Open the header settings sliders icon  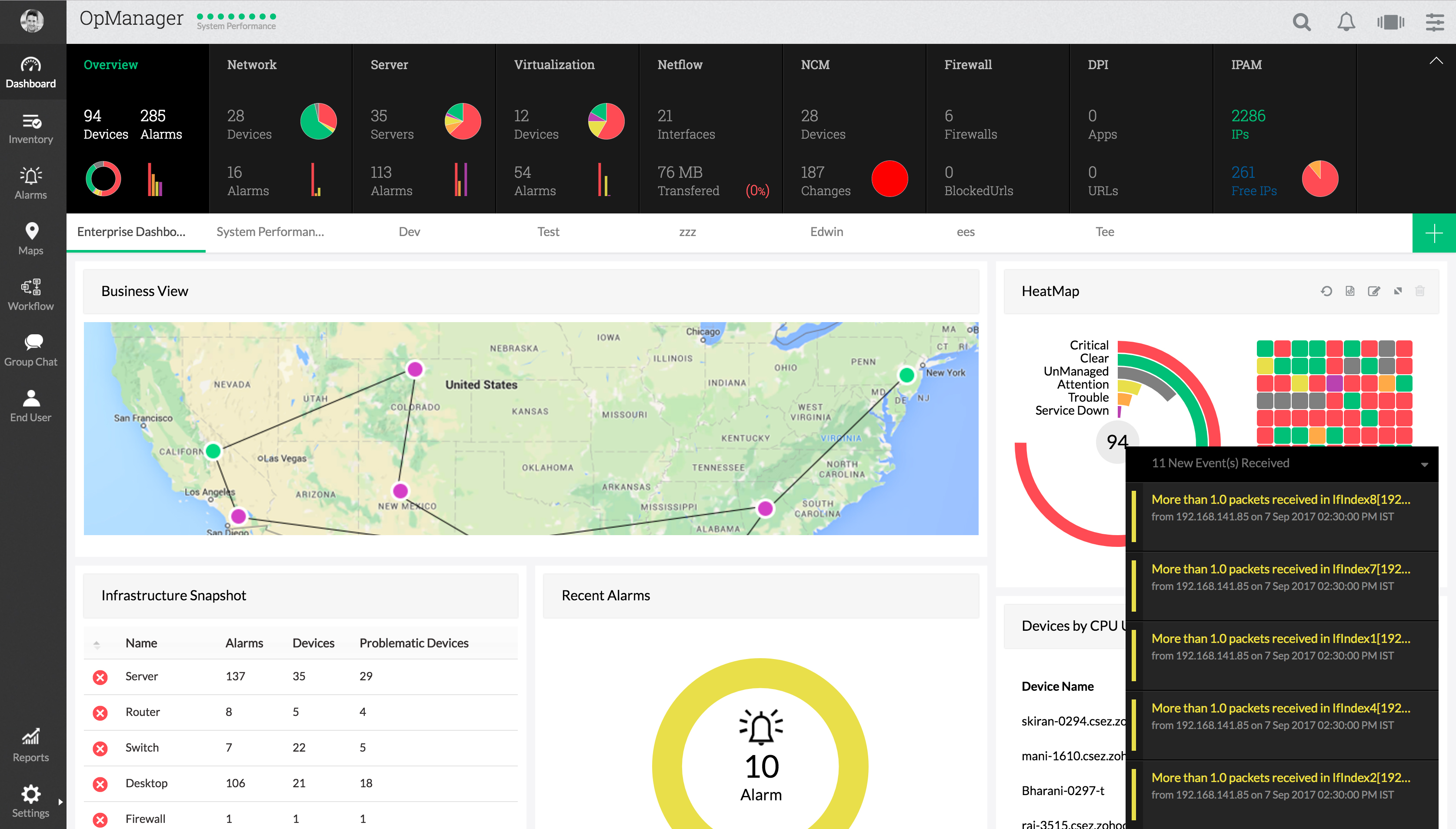(1434, 22)
